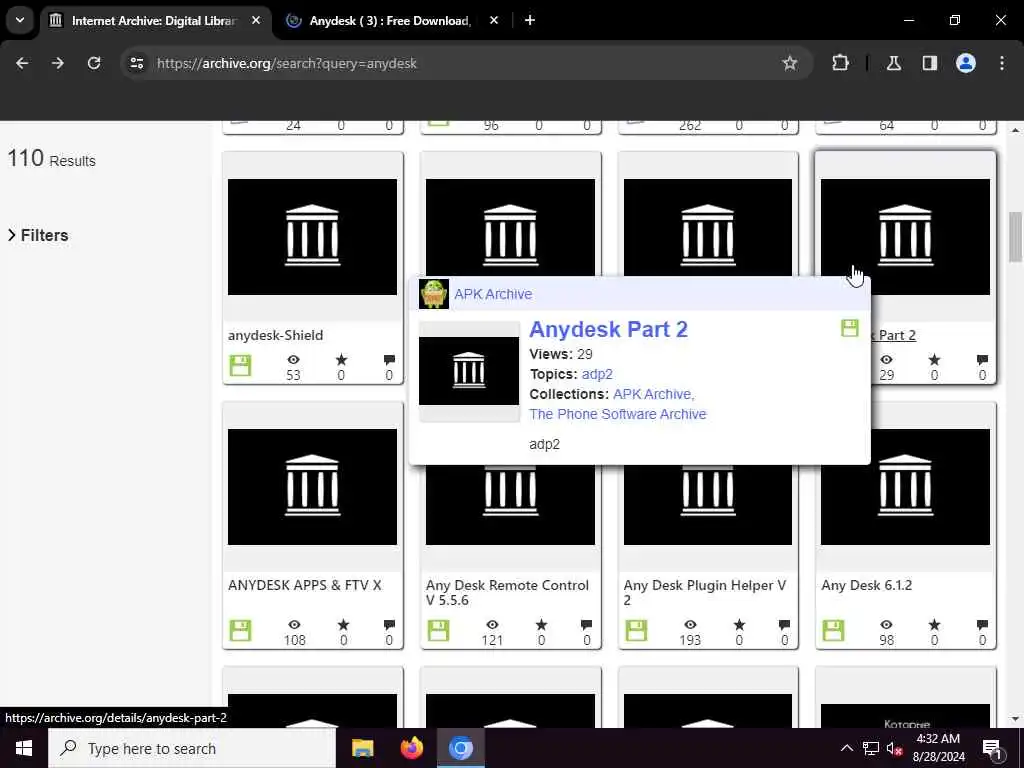Open Chrome Labs flask icon

click(x=893, y=63)
